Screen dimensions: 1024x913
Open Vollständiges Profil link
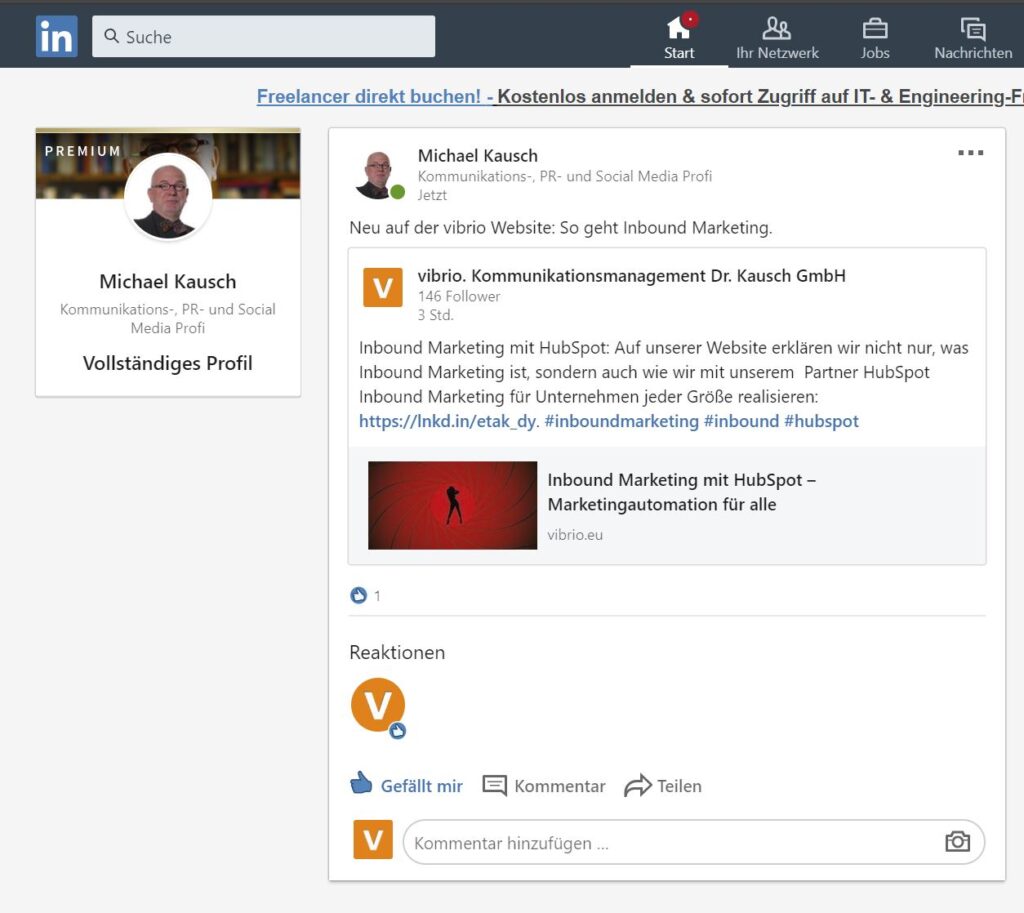pyautogui.click(x=168, y=363)
